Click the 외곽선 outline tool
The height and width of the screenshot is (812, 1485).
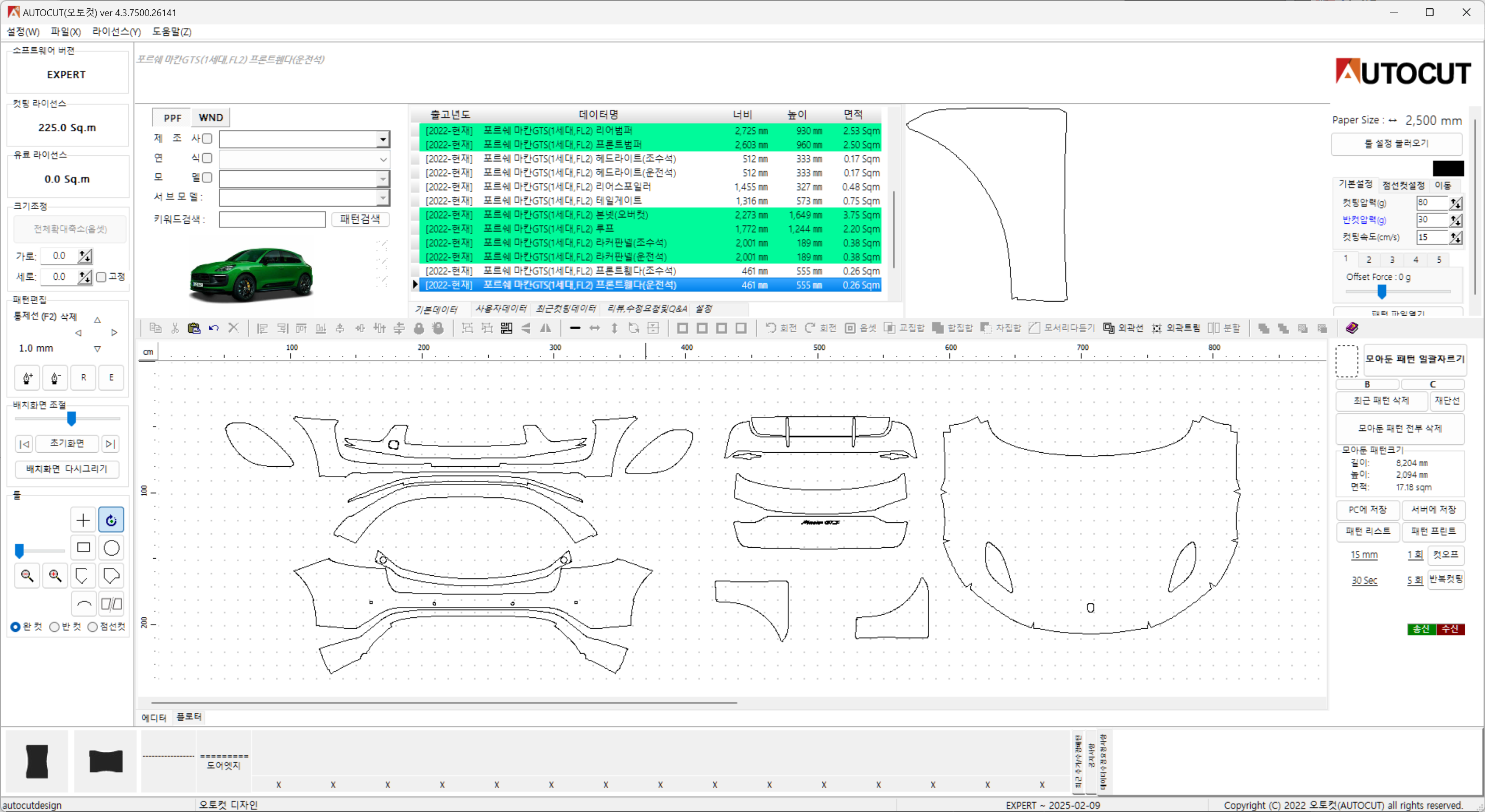(x=1123, y=328)
